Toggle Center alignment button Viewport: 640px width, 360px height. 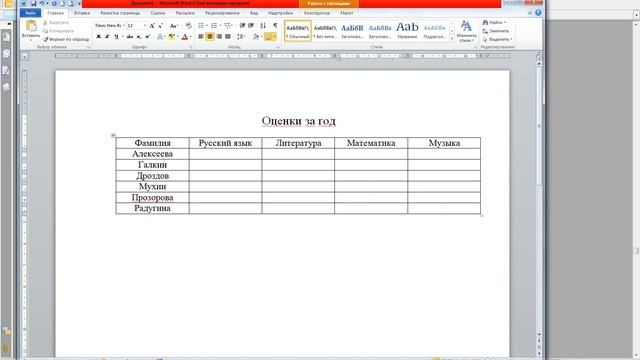click(x=210, y=37)
